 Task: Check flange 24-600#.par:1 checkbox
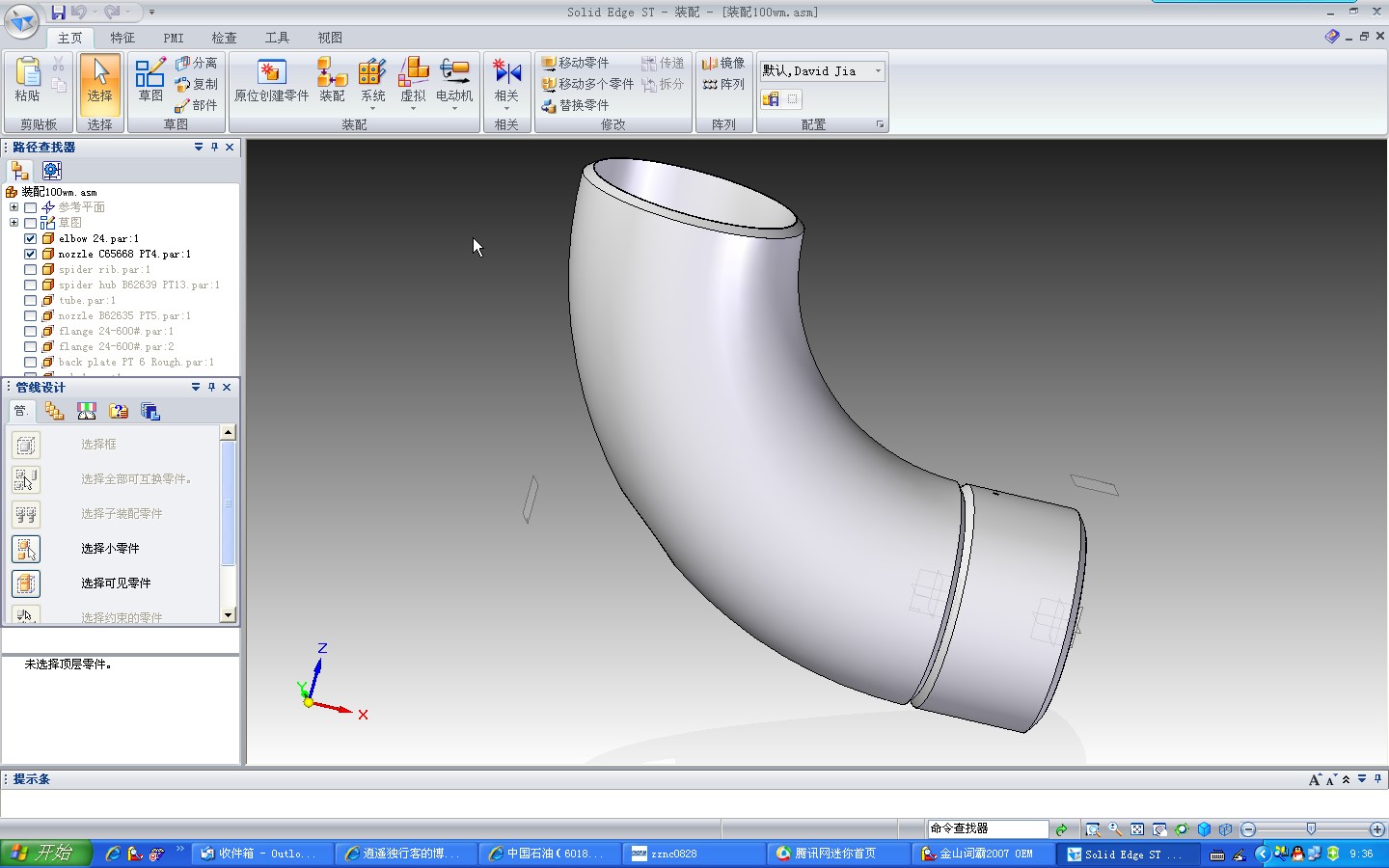click(31, 331)
